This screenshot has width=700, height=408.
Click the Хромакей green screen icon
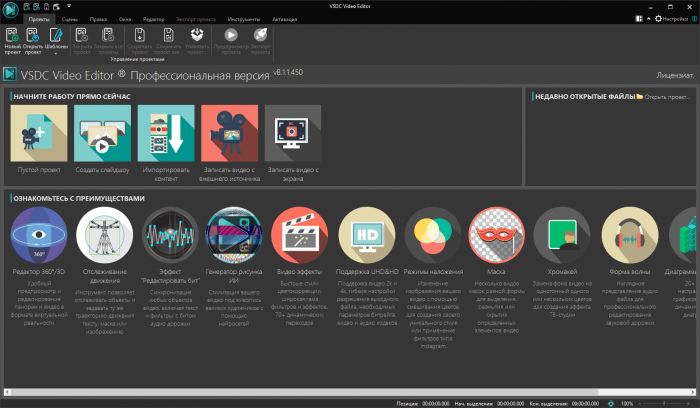(562, 235)
